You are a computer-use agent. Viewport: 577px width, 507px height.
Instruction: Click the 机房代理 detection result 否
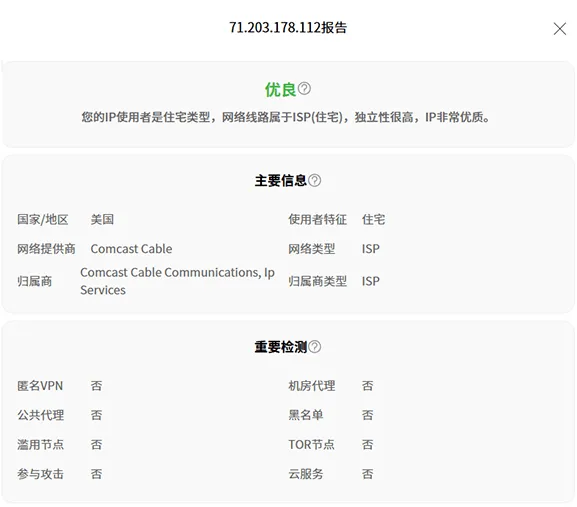click(x=367, y=386)
